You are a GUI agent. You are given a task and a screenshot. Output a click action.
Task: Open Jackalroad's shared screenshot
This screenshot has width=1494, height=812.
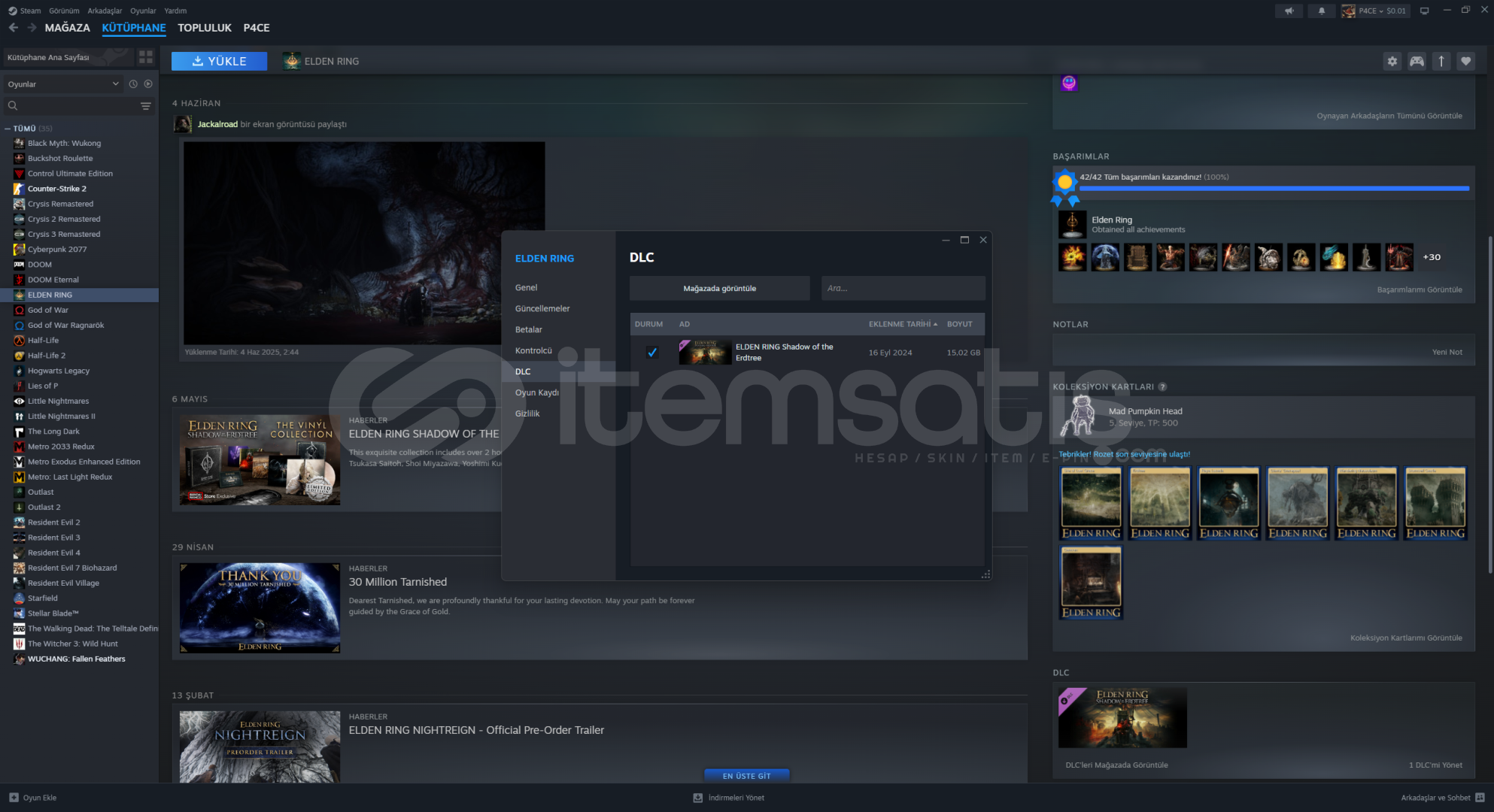tap(364, 243)
